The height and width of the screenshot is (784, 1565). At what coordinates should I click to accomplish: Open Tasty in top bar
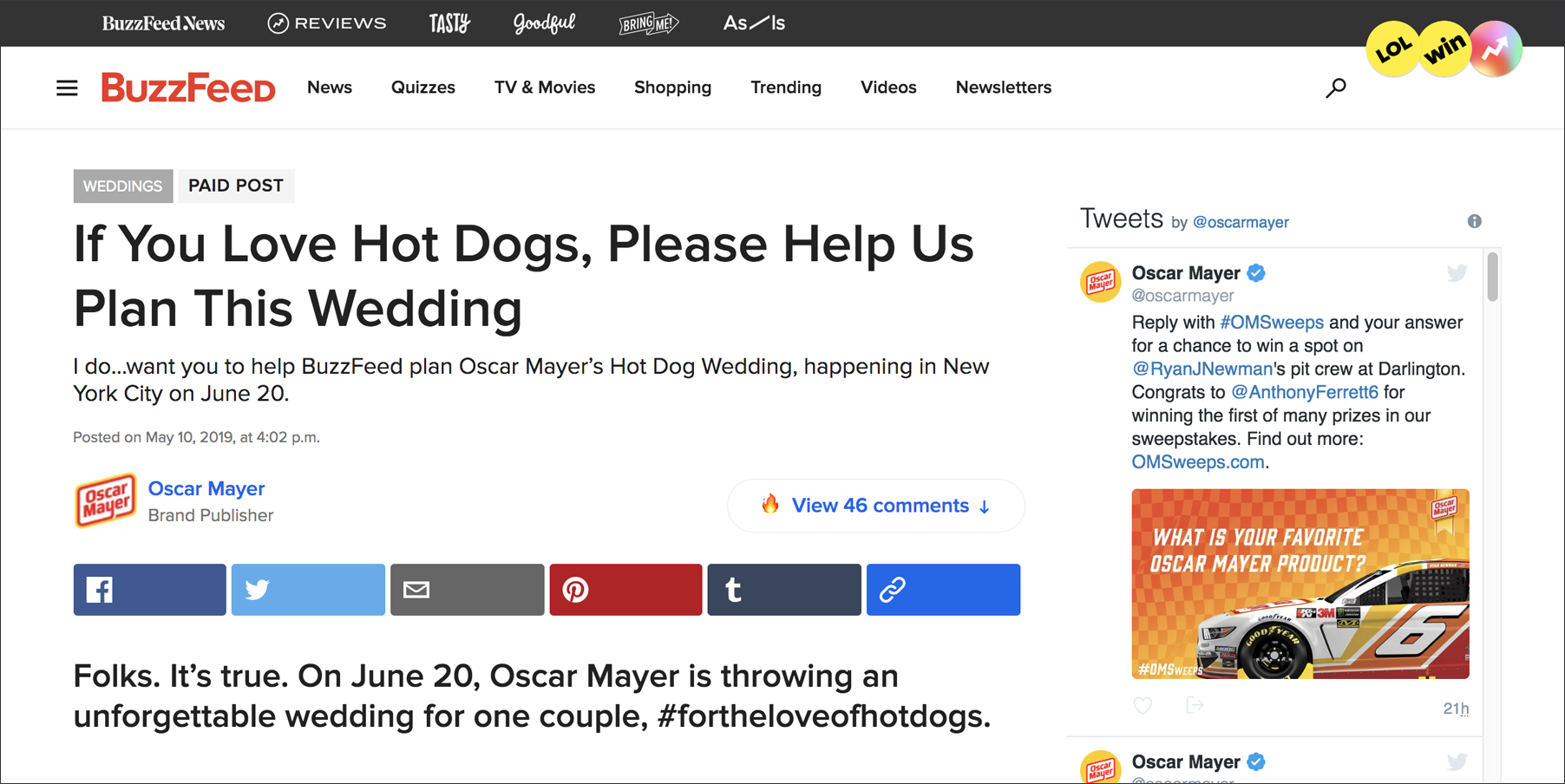(449, 23)
